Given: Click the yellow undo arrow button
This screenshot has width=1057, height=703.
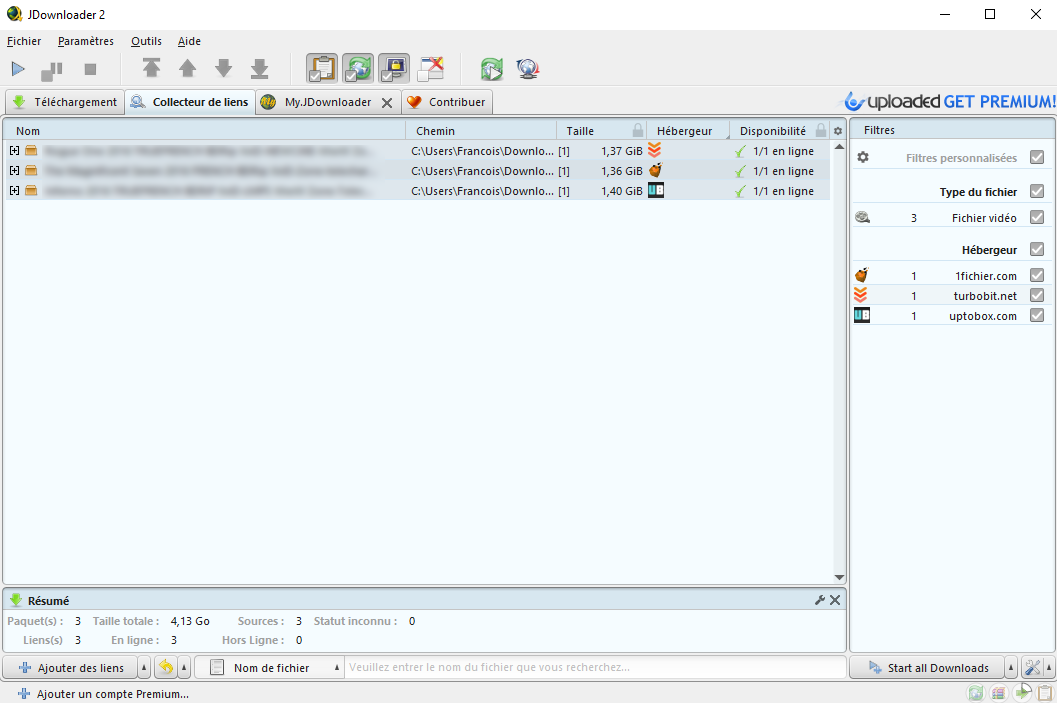Looking at the screenshot, I should [x=166, y=667].
